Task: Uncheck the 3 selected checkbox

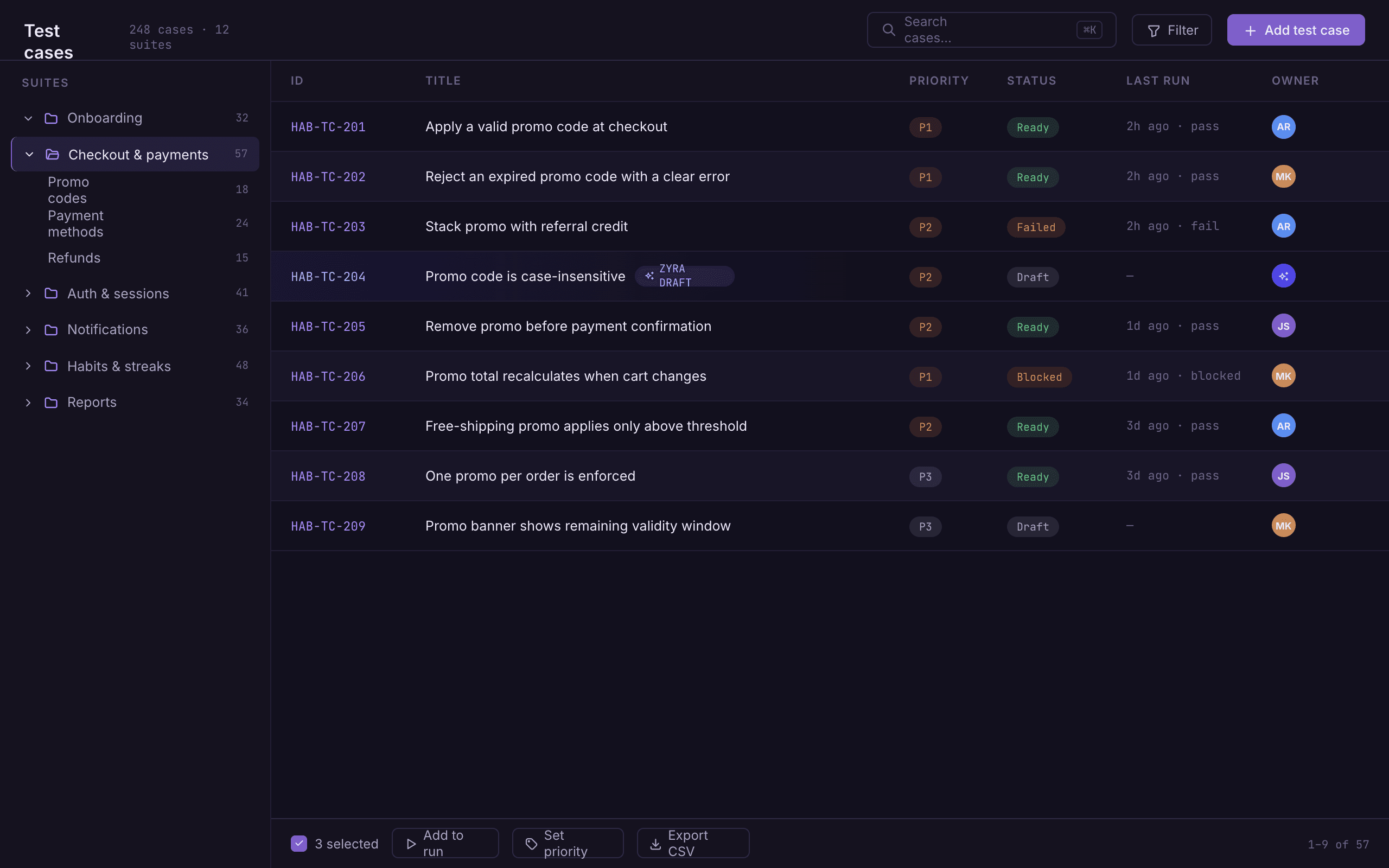Action: [299, 843]
